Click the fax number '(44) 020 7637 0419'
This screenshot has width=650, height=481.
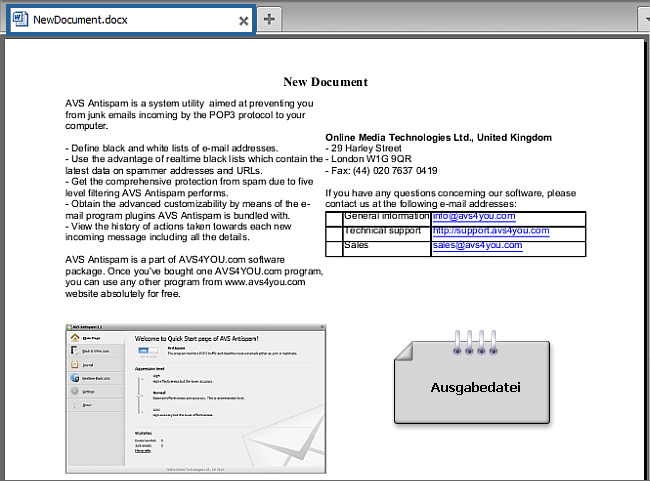coord(395,171)
